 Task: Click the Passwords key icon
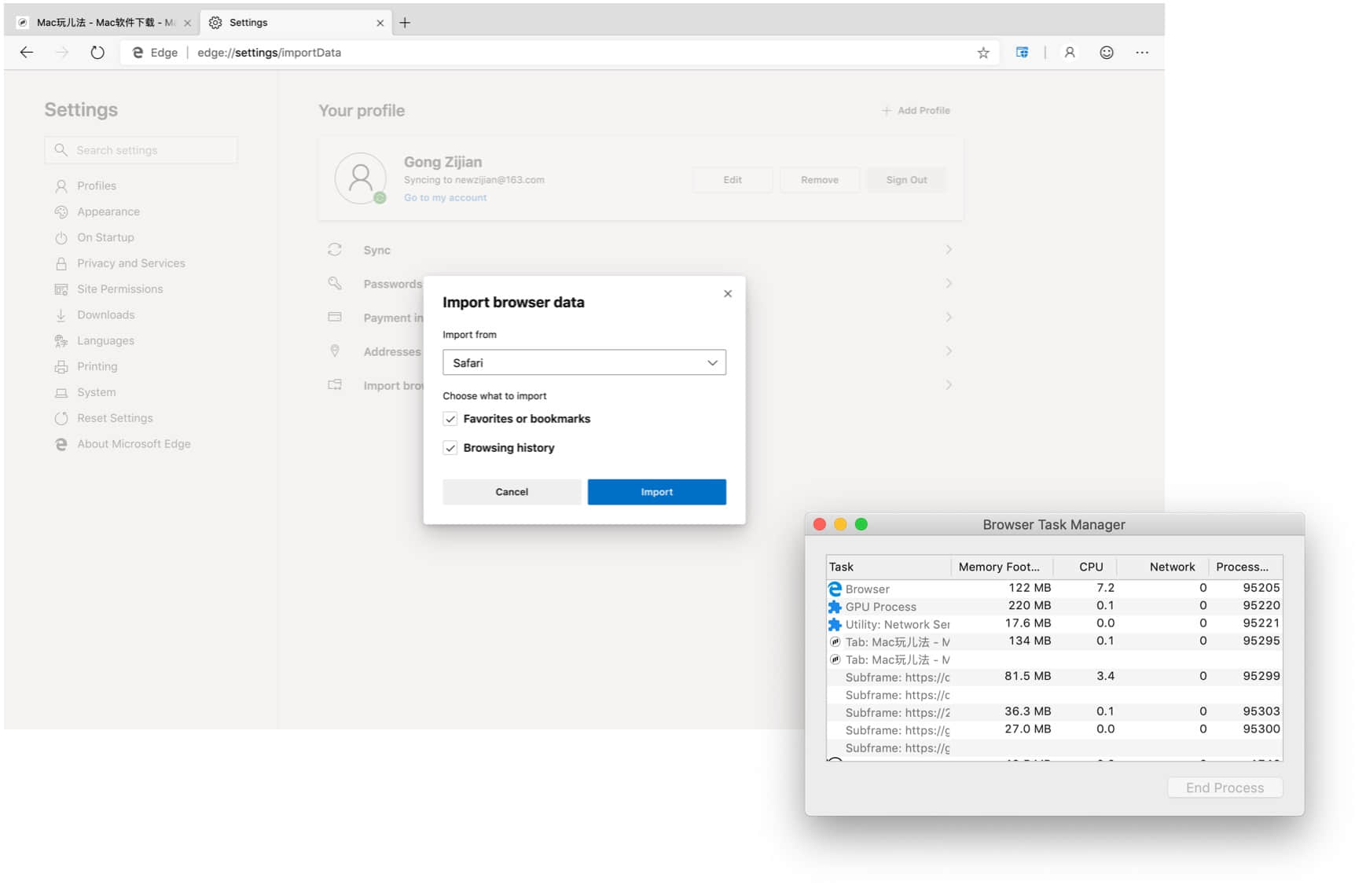(x=335, y=283)
